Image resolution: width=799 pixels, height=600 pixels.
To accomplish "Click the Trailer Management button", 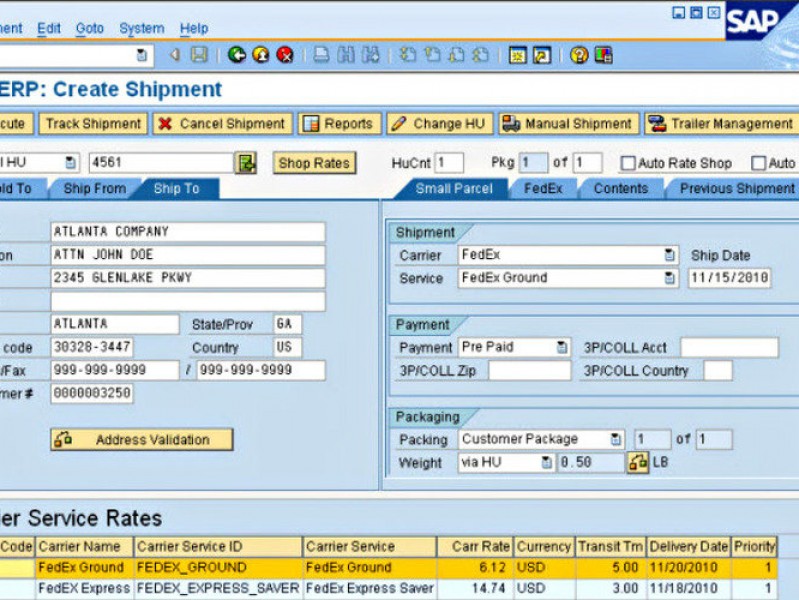I will (723, 124).
